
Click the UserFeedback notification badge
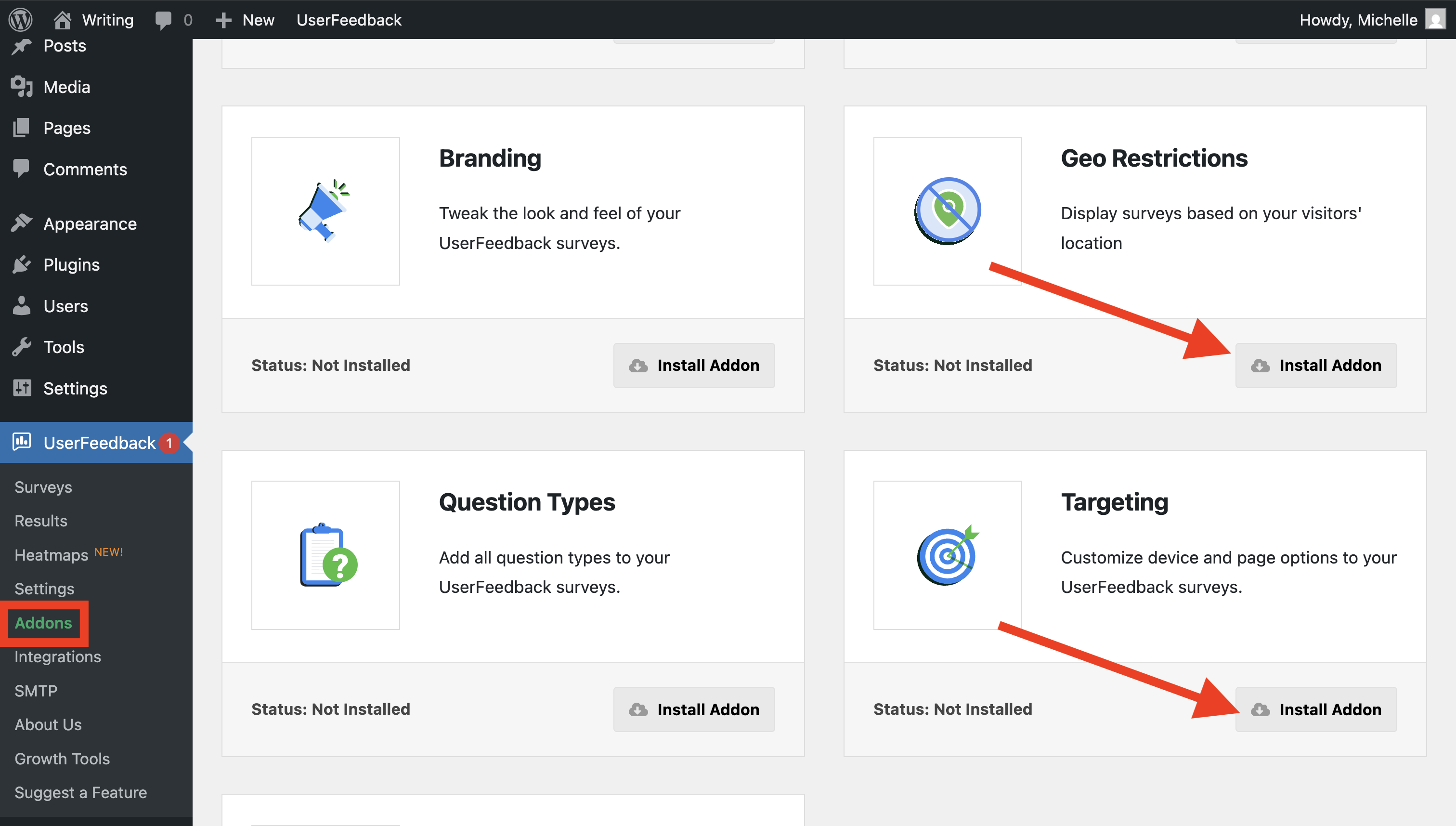coord(169,443)
